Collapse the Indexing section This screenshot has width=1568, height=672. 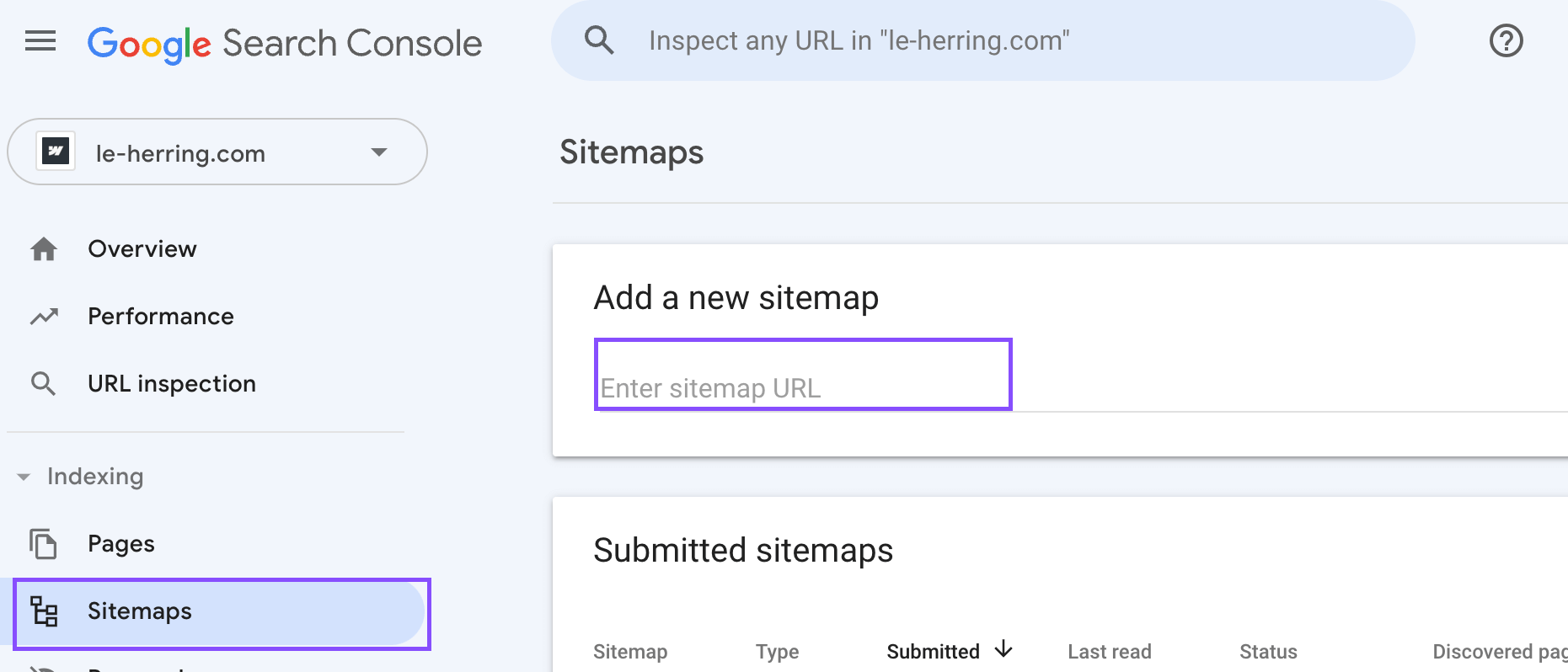(24, 477)
